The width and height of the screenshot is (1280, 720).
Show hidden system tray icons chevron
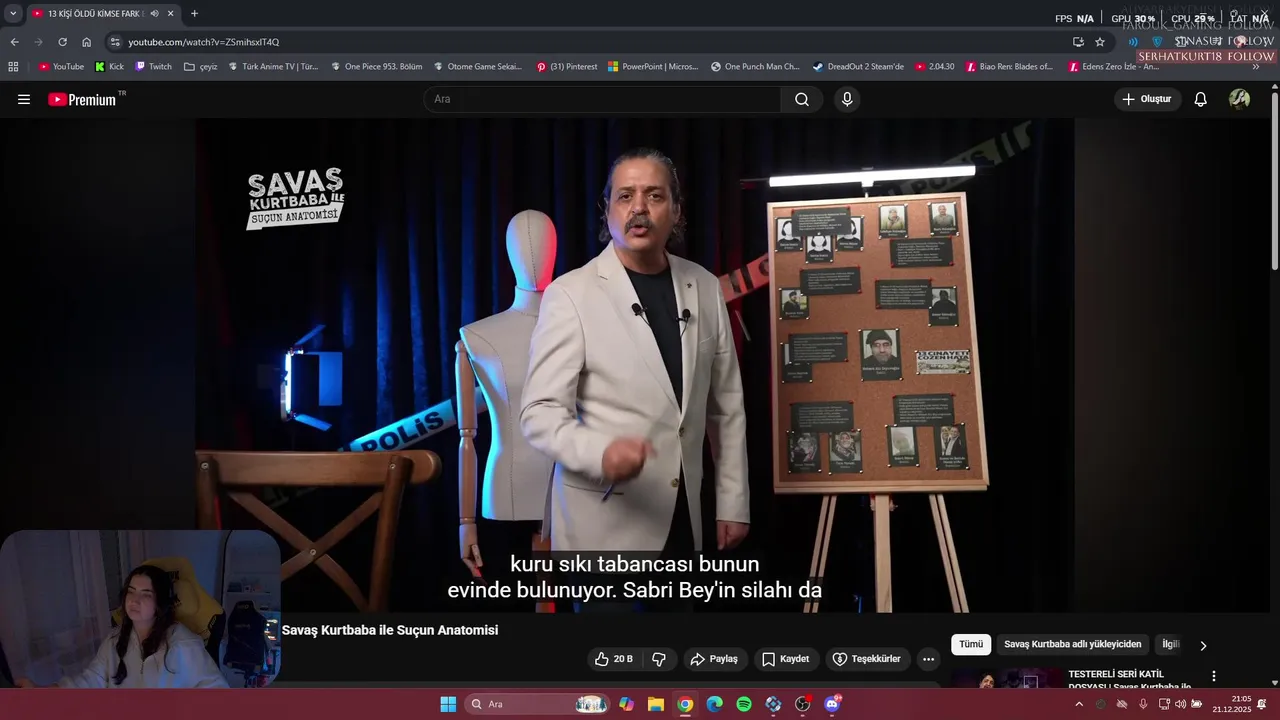coord(1078,704)
